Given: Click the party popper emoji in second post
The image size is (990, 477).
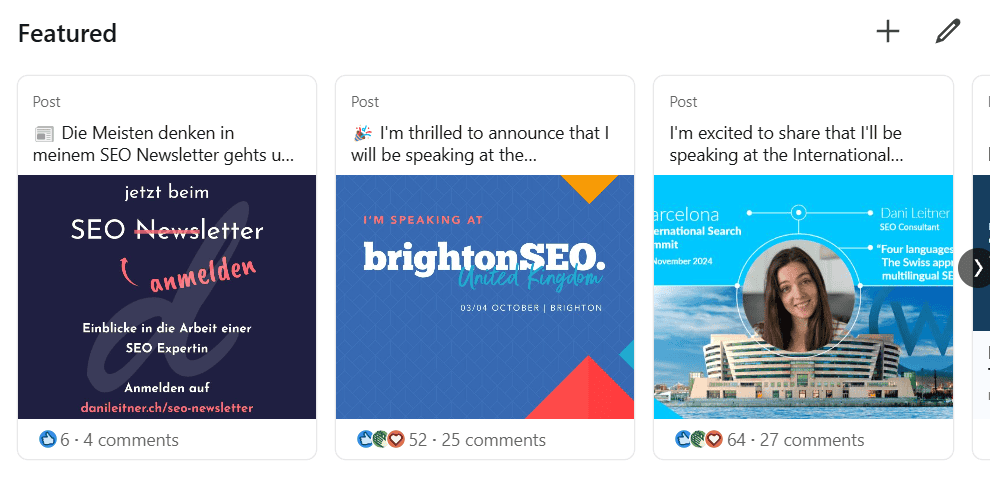Looking at the screenshot, I should pyautogui.click(x=362, y=133).
